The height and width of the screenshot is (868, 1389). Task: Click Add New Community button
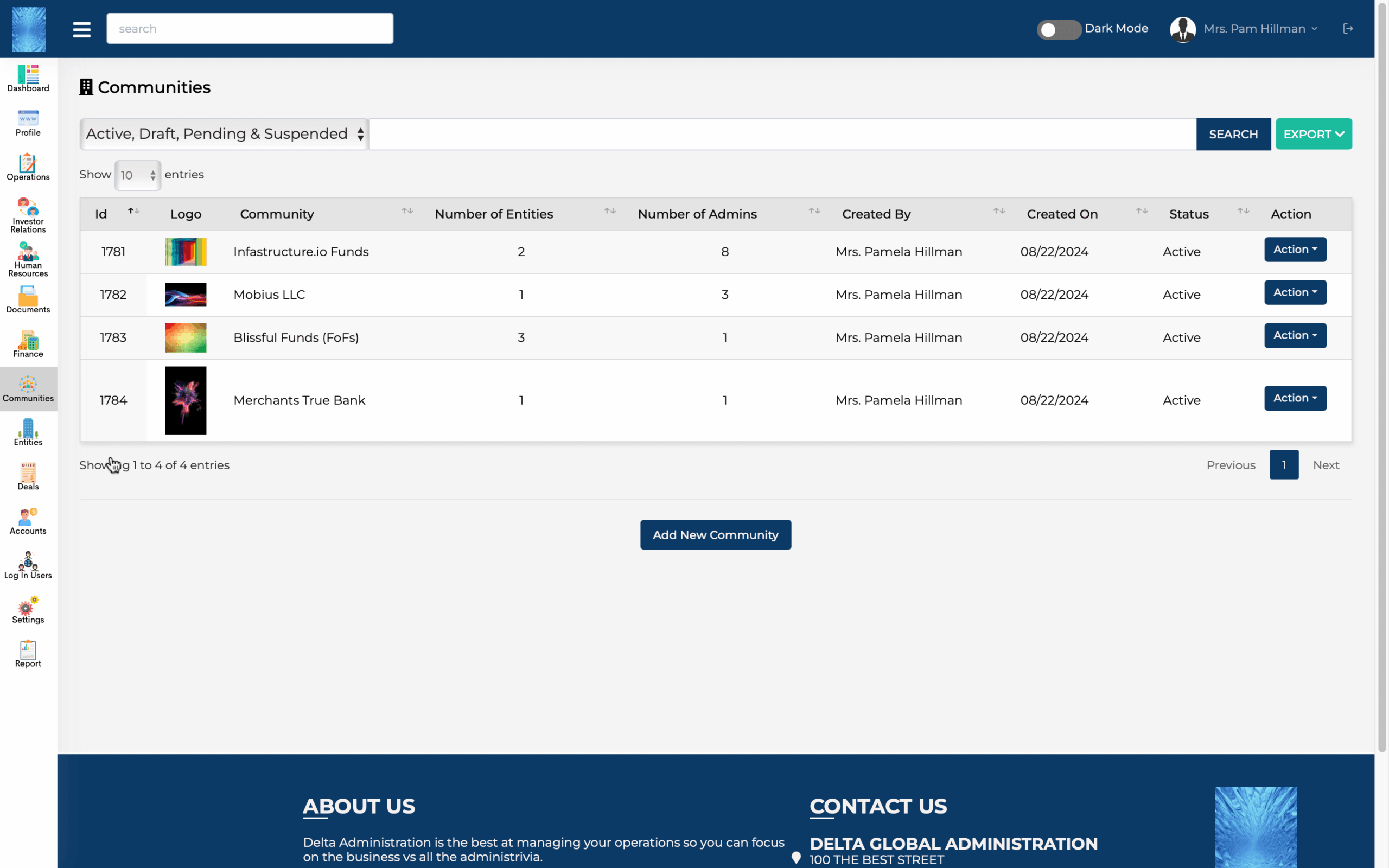tap(715, 534)
